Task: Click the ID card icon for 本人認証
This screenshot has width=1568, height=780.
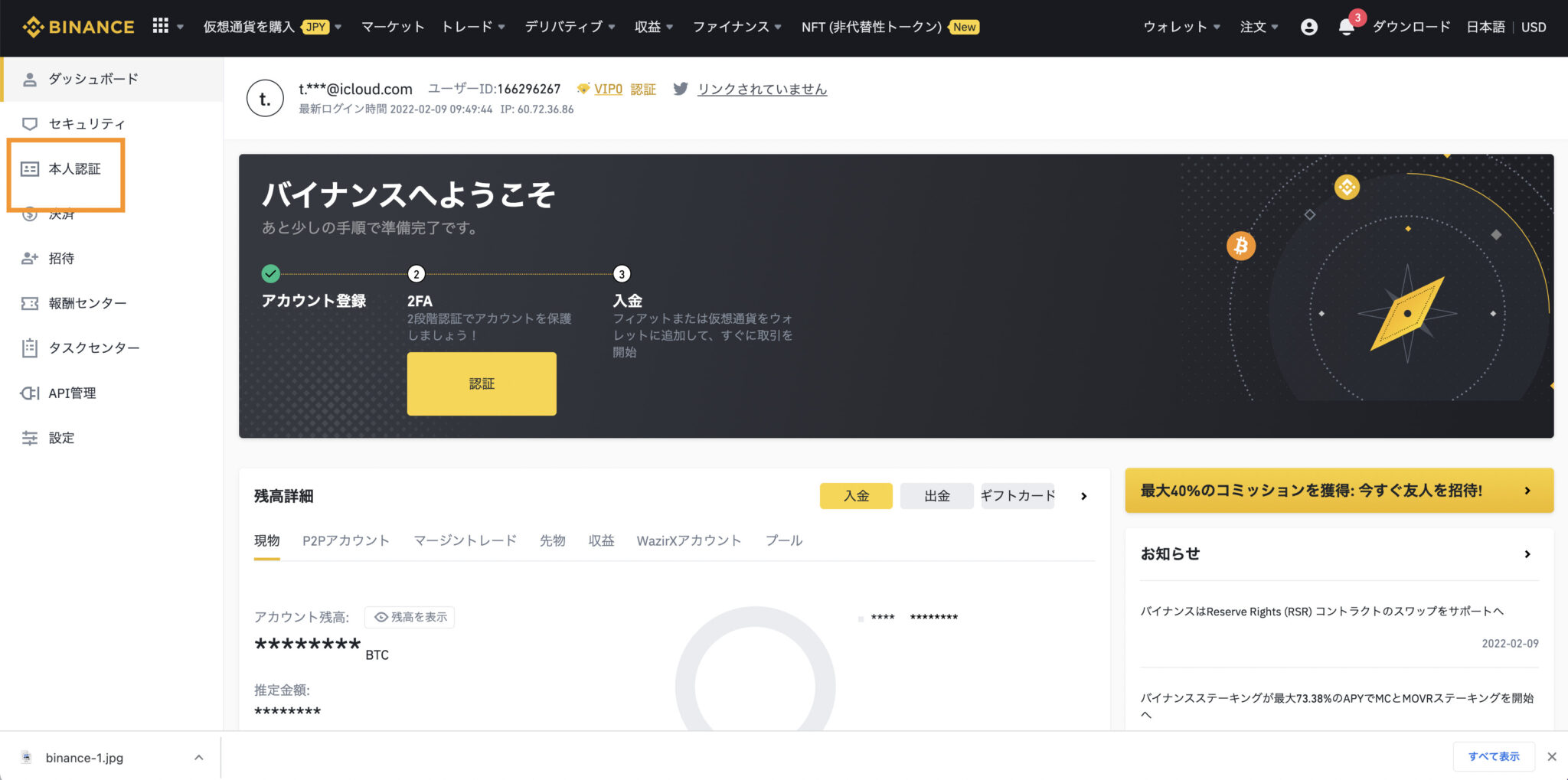Action: [30, 169]
